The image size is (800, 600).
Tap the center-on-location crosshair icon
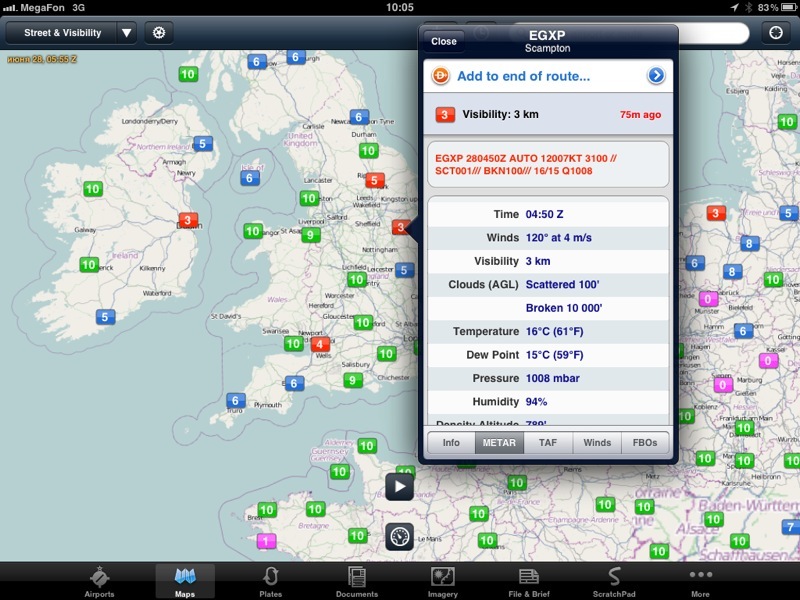tap(775, 32)
